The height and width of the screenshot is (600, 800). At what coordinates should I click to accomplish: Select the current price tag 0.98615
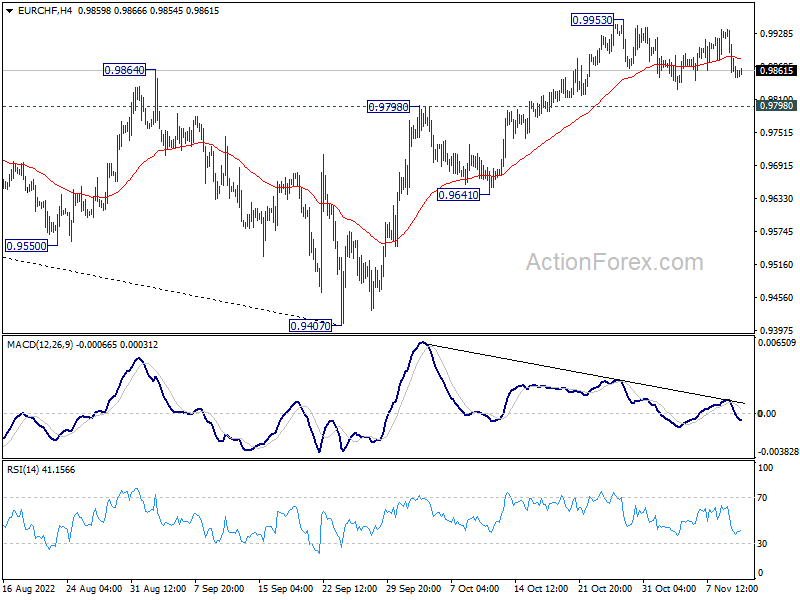click(x=777, y=70)
